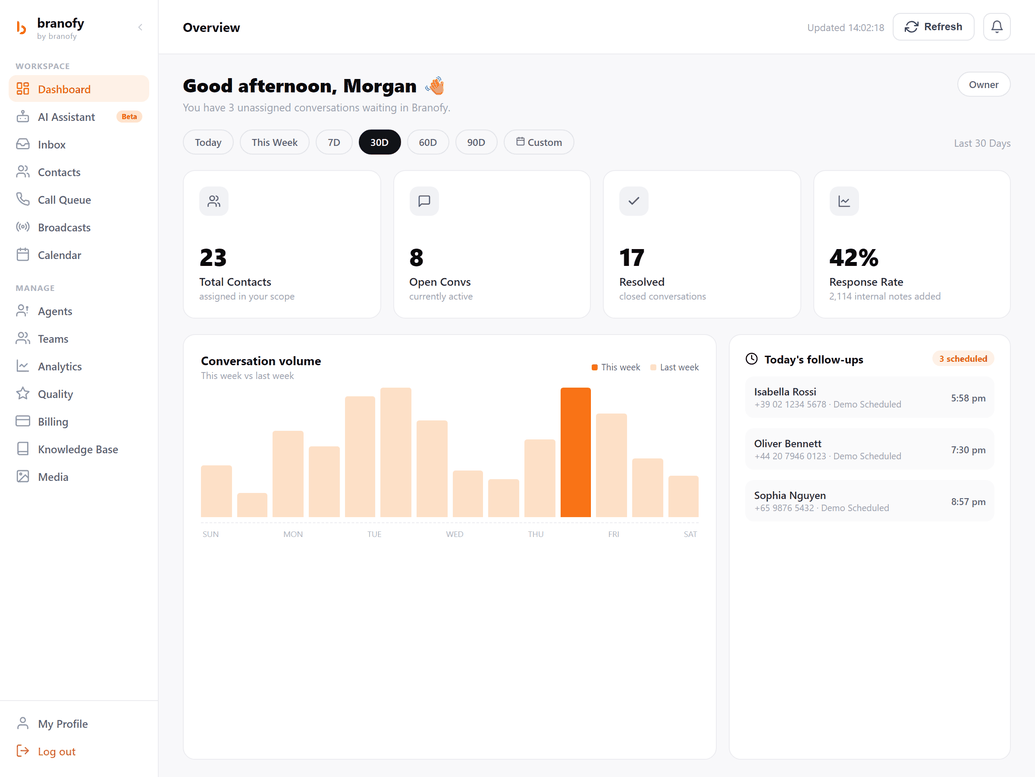Click the Agents person icon

(23, 311)
